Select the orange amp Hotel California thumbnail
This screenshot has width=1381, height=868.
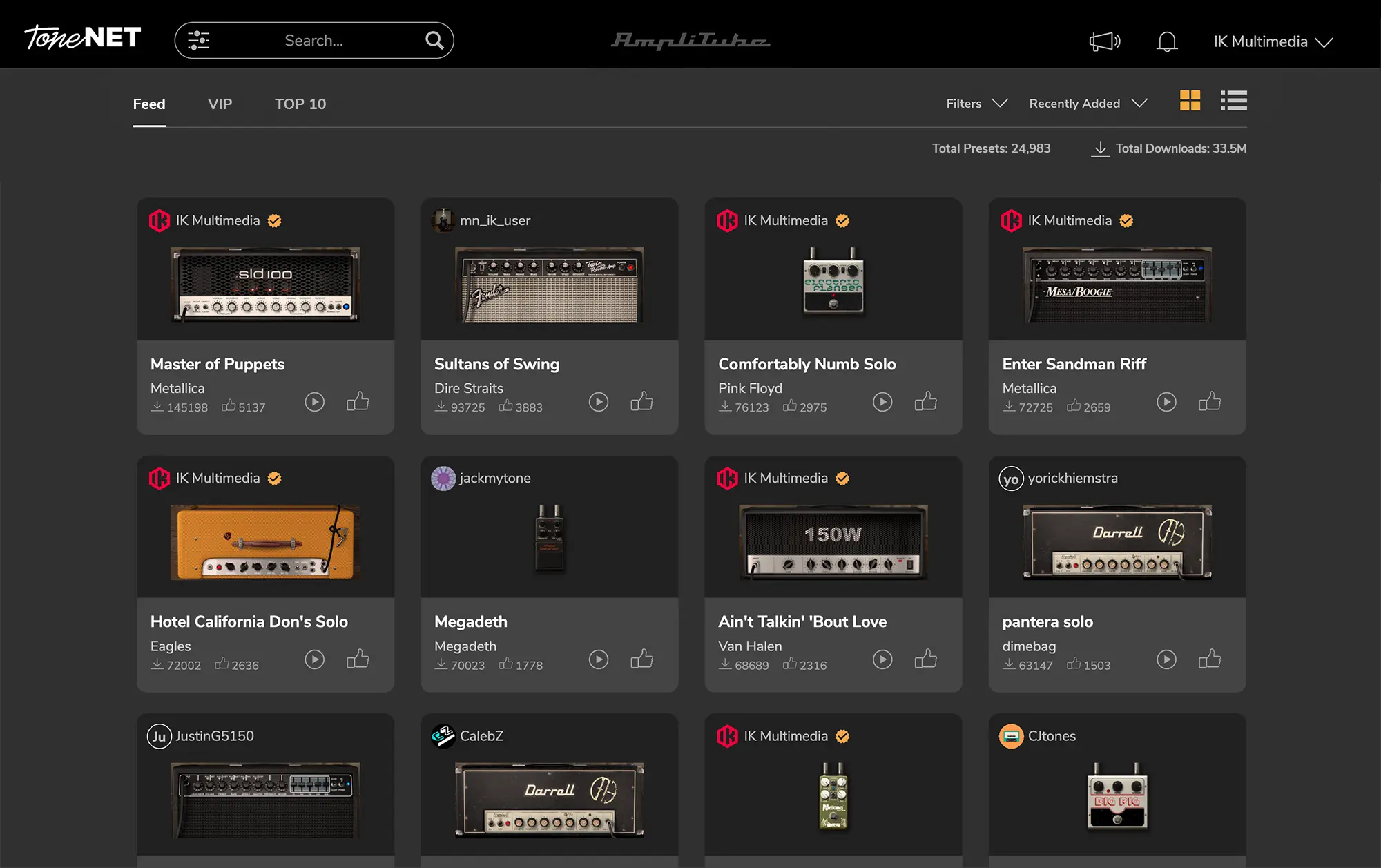(265, 542)
